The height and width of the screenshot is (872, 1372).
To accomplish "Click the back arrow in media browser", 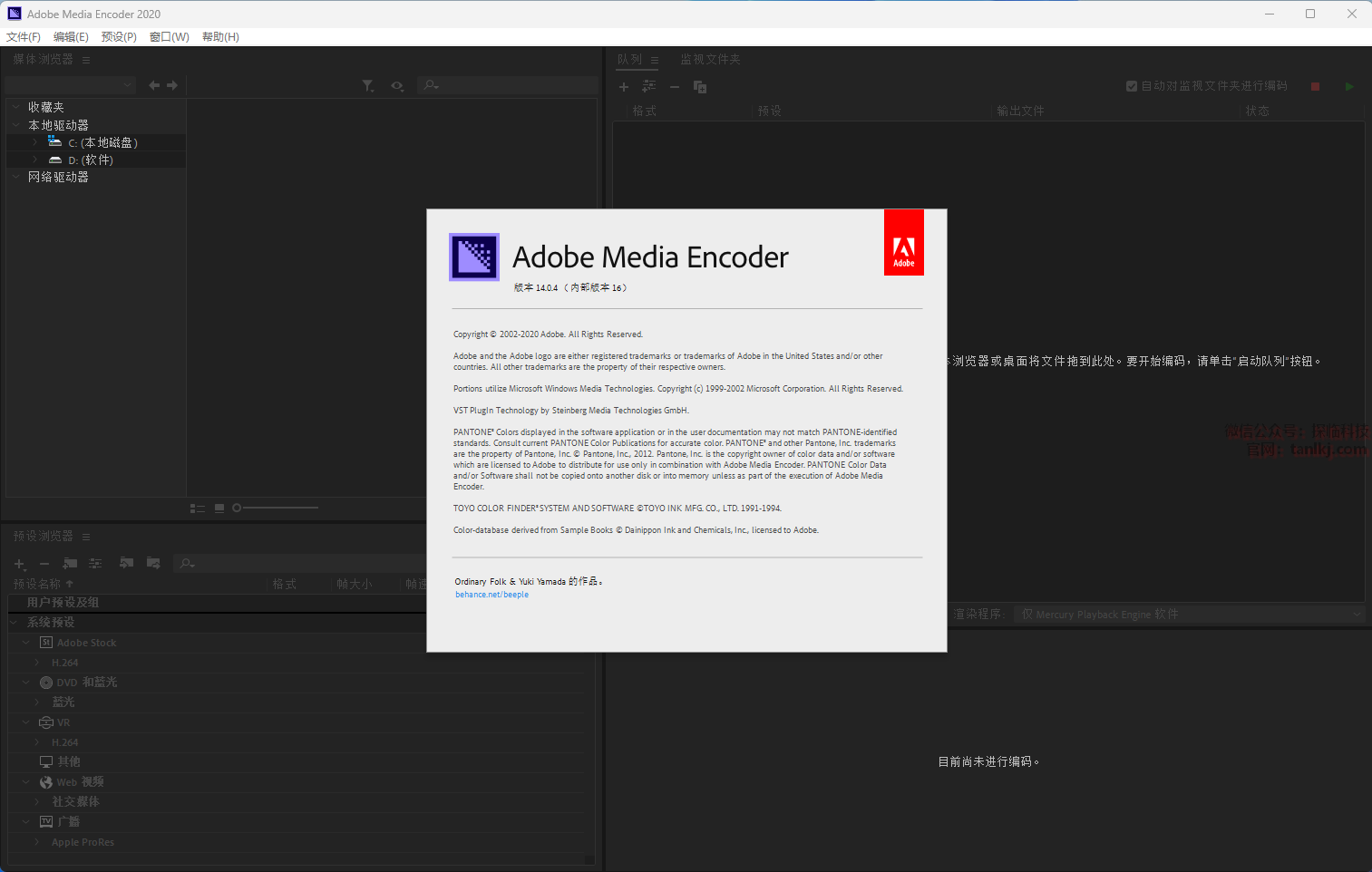I will (154, 85).
